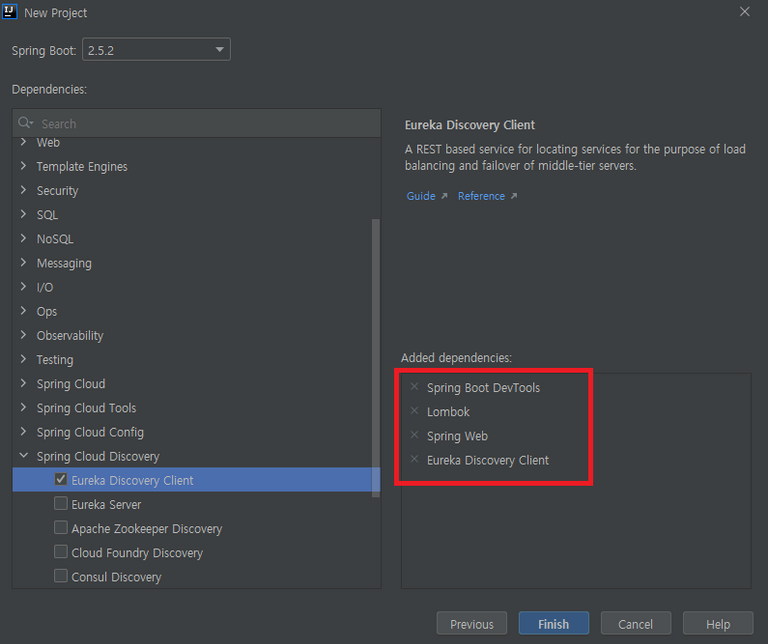Remove Eureka Discovery Client added dependency
Viewport: 768px width, 644px height.
[414, 459]
